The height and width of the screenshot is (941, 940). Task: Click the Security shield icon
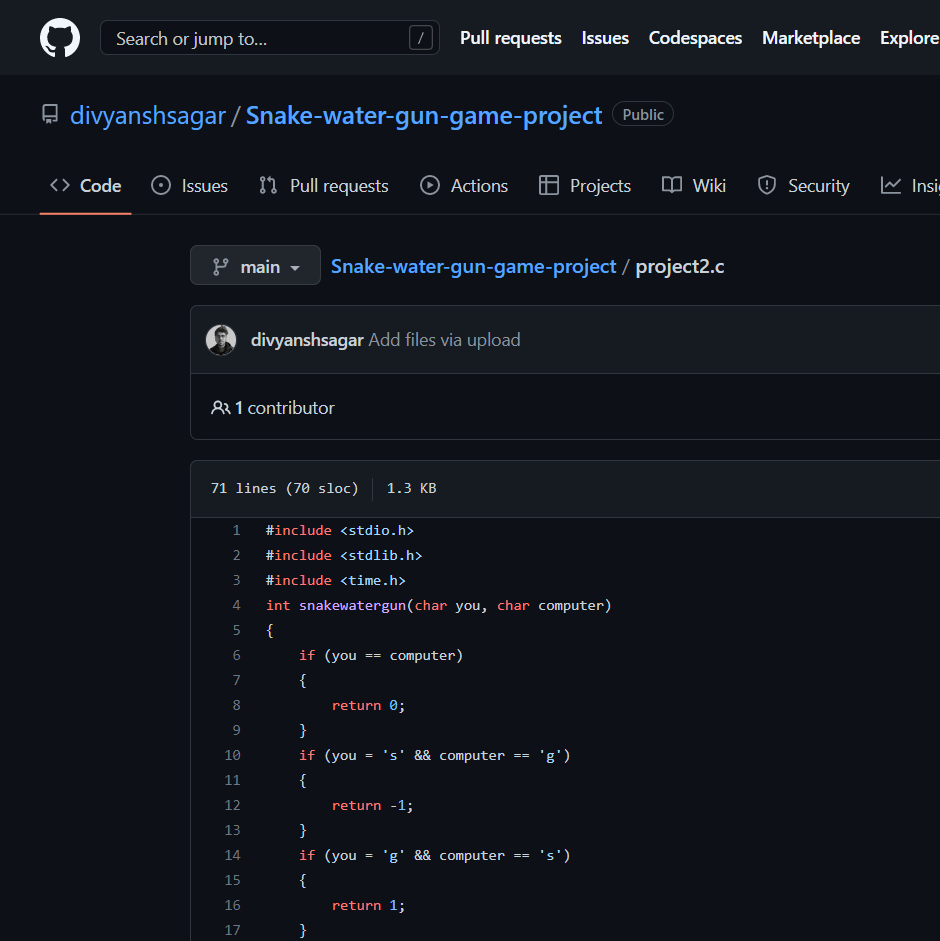point(767,185)
